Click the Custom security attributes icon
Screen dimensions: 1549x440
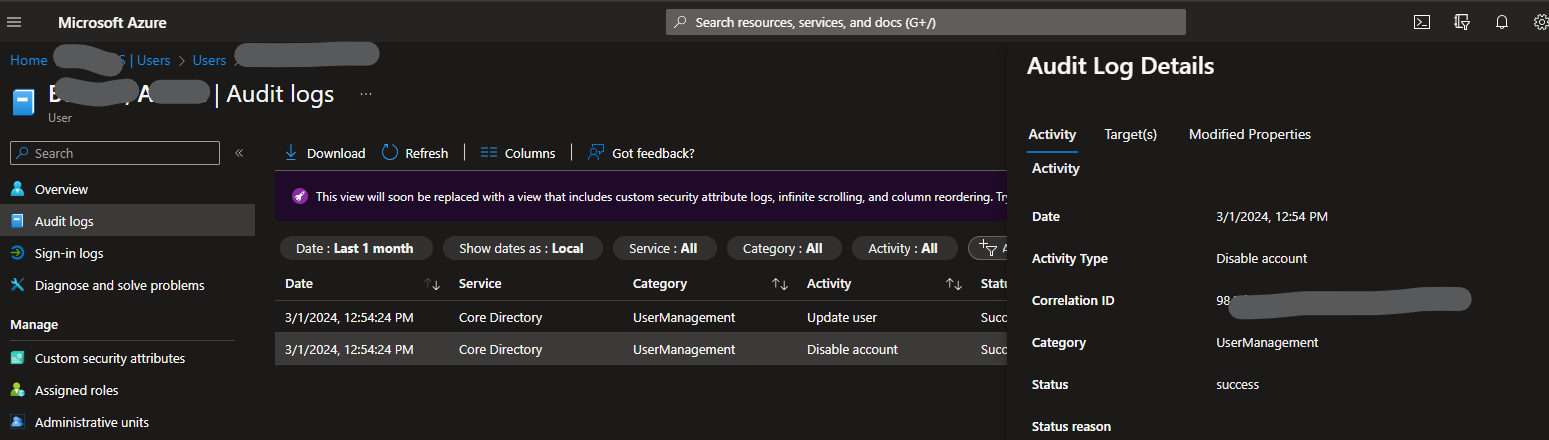pos(18,358)
